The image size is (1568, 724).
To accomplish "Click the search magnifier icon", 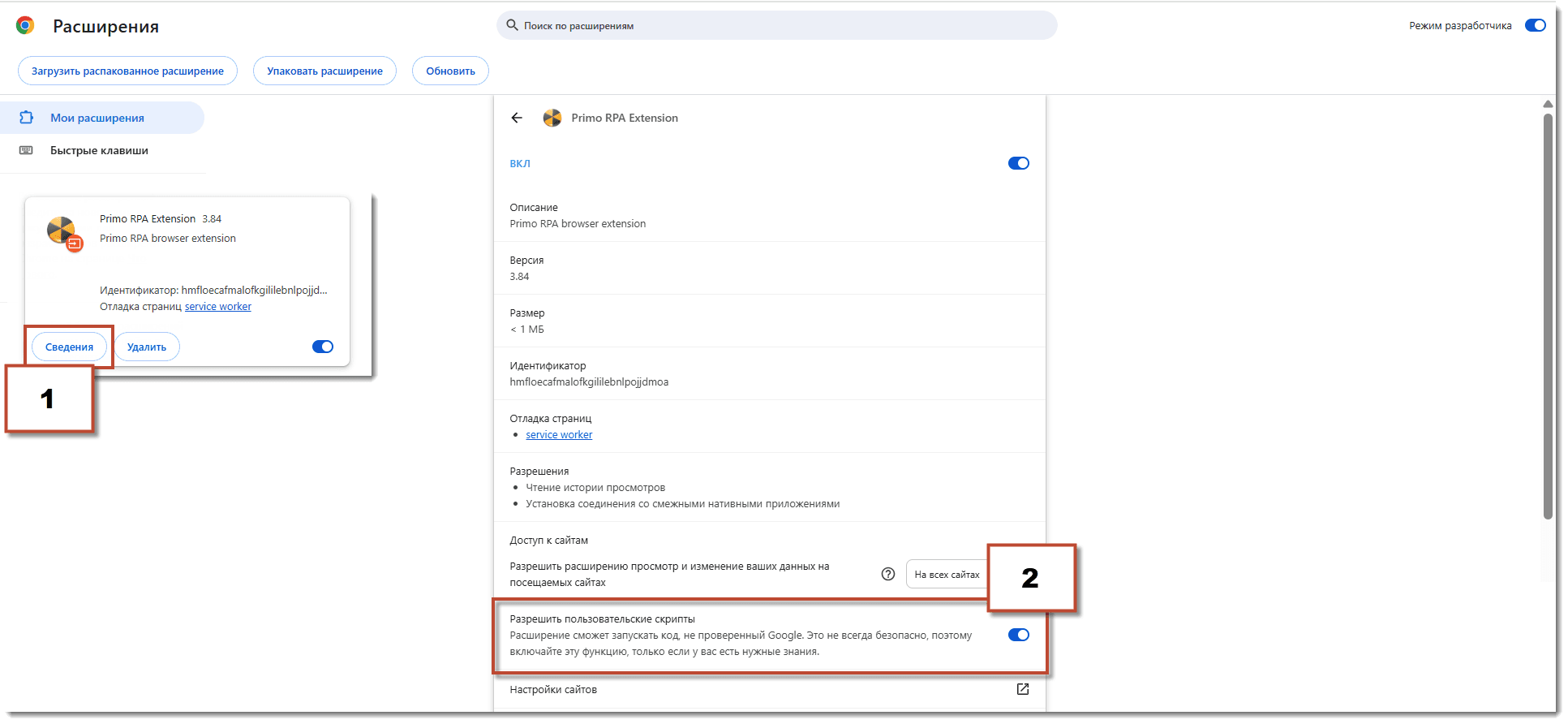I will (512, 25).
